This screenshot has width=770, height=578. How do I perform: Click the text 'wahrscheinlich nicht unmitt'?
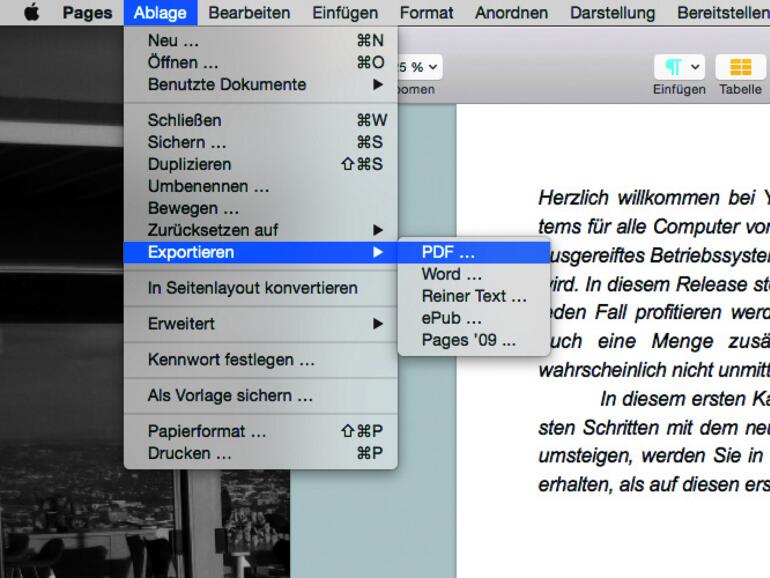click(x=654, y=370)
